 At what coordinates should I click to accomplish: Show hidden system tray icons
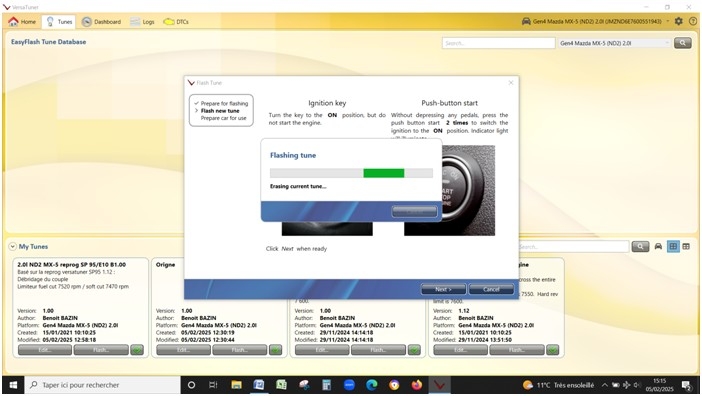(604, 385)
